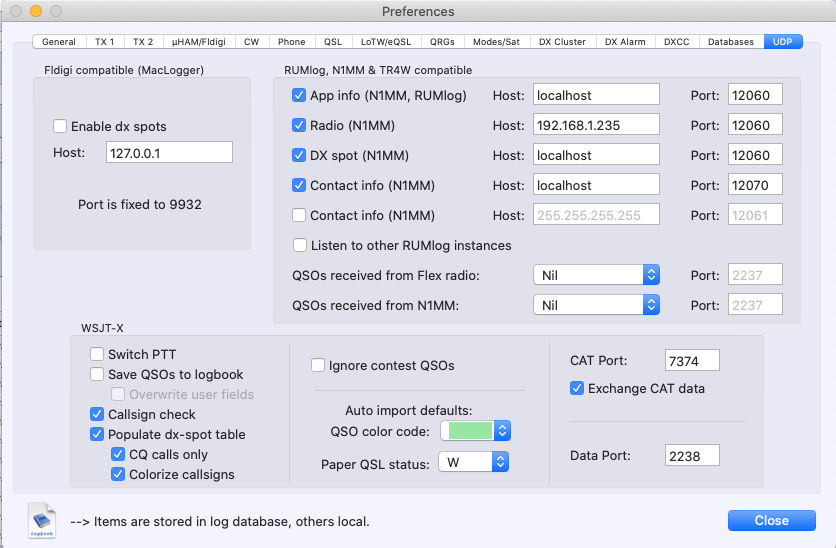Click the logbook database icon
The height and width of the screenshot is (548, 836).
[42, 520]
